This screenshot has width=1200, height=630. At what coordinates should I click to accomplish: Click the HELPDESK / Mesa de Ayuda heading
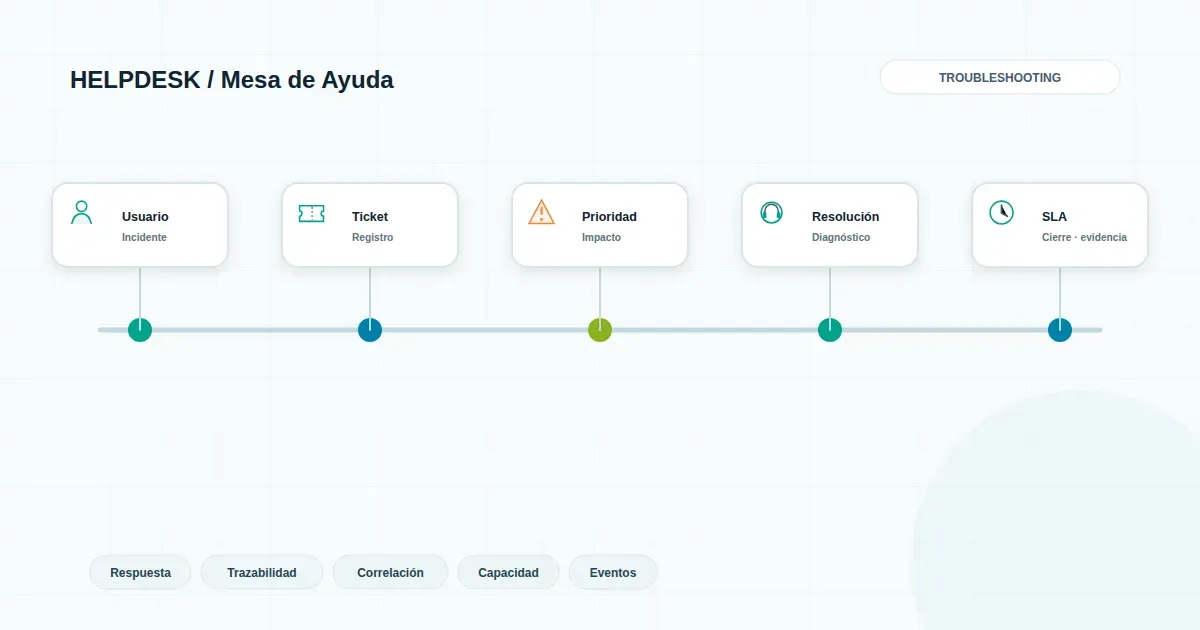[232, 80]
